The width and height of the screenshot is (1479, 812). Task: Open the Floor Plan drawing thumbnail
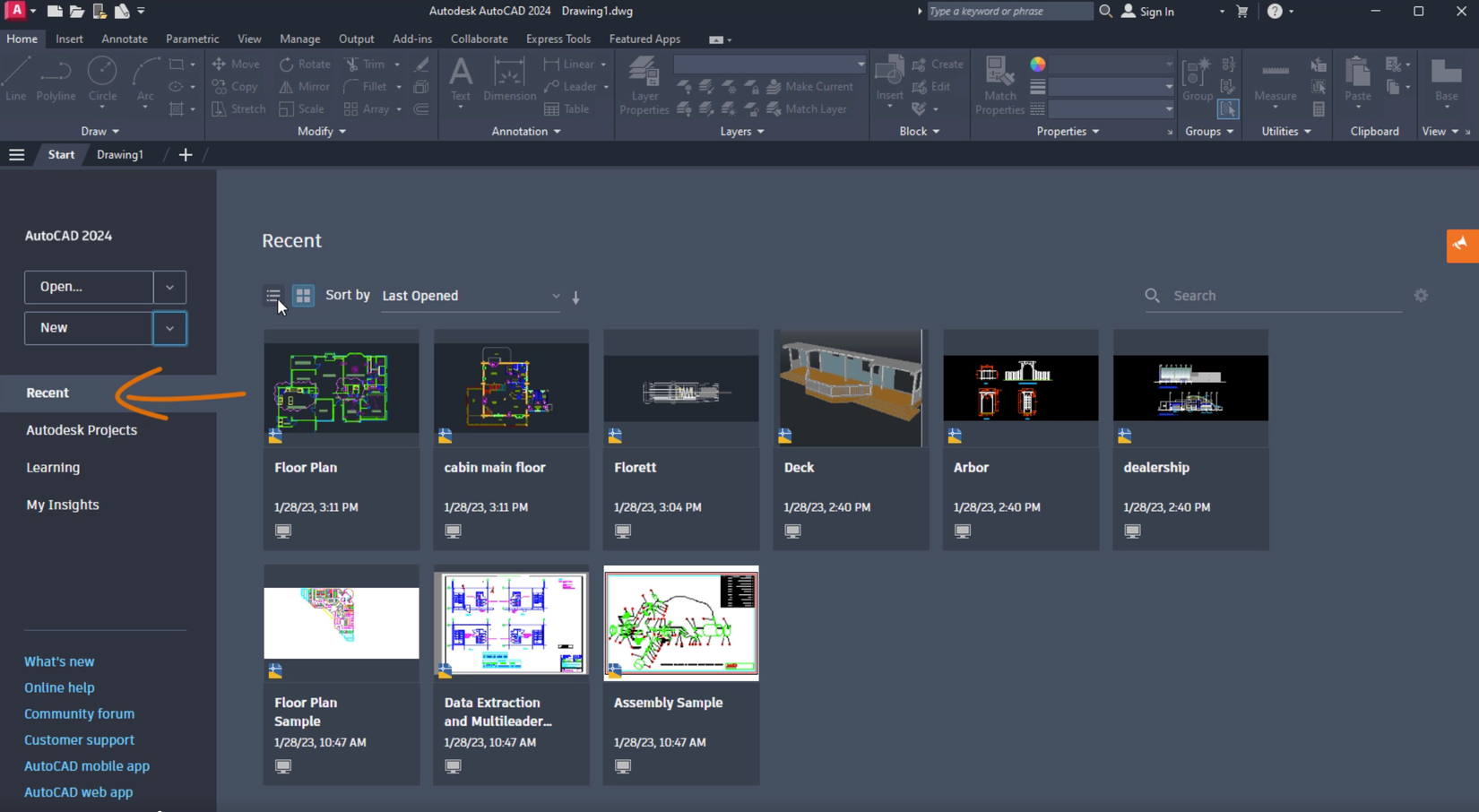342,387
